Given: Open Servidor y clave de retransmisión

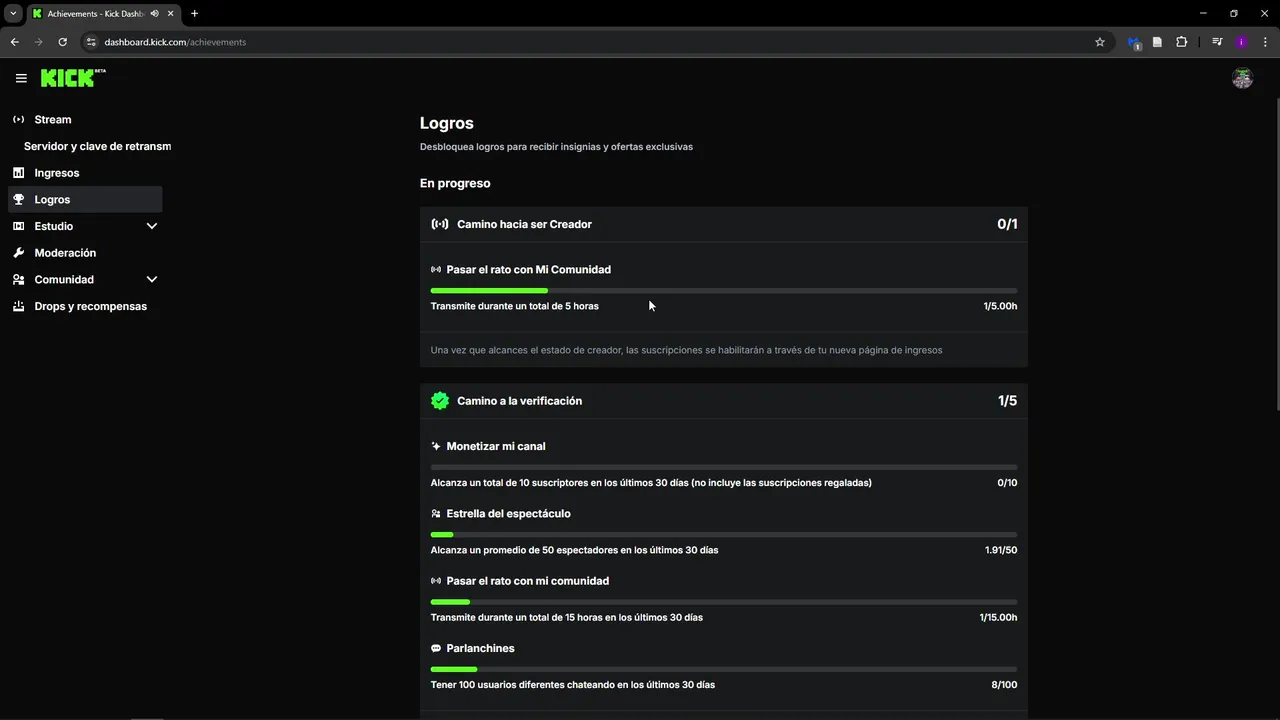Looking at the screenshot, I should pos(97,146).
